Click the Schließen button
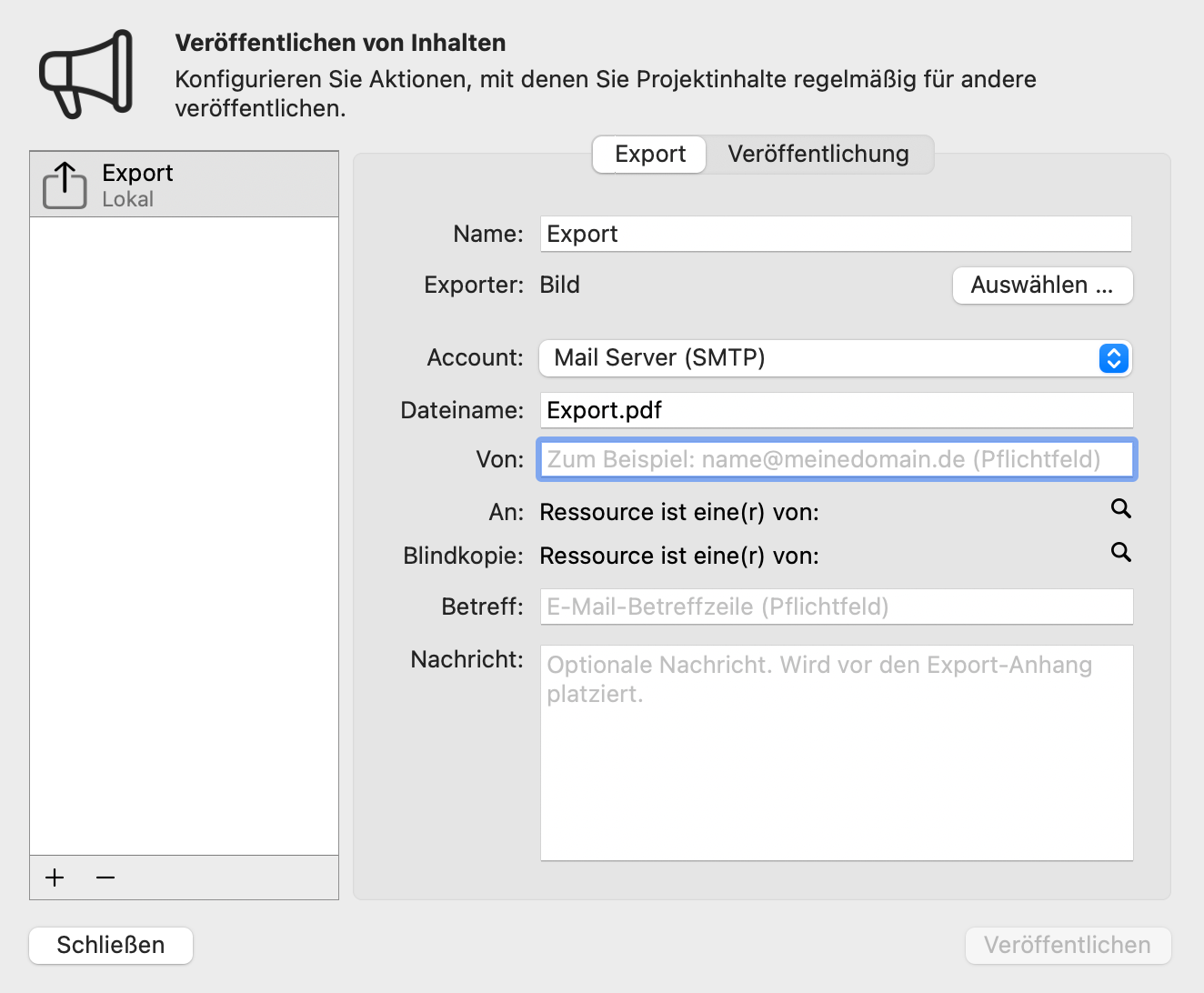1204x993 pixels. [110, 946]
